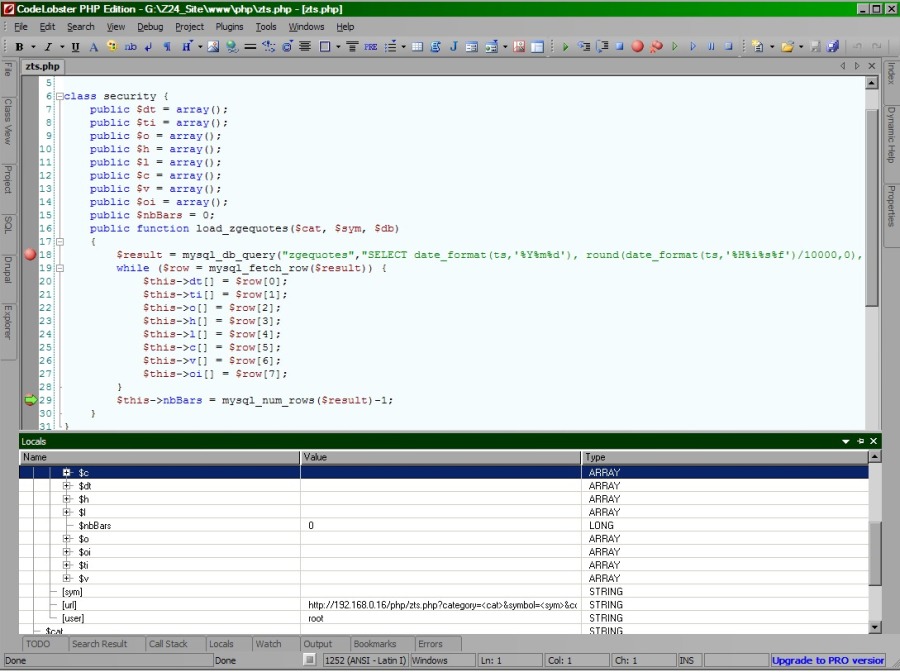The image size is (900, 672).
Task: Click the font 'A' toolbar icon
Action: (x=94, y=47)
